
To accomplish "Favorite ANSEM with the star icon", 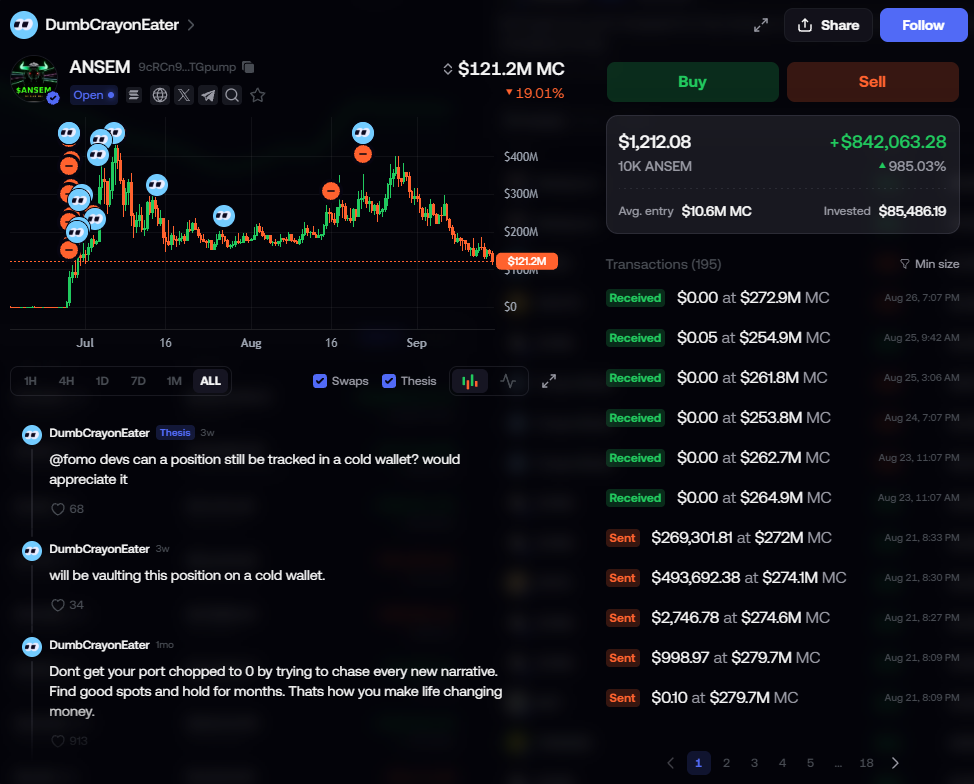I will pos(257,95).
